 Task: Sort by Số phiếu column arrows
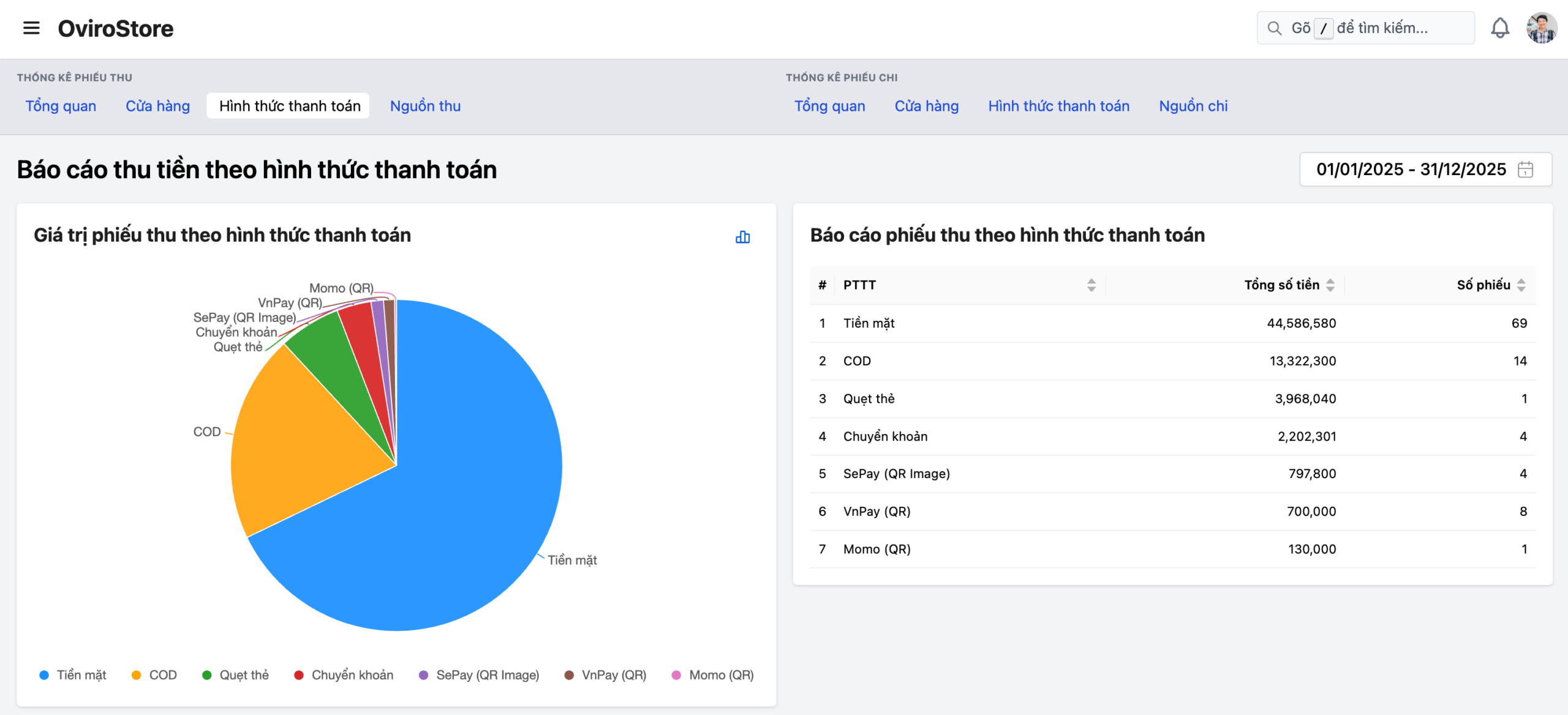click(x=1521, y=285)
